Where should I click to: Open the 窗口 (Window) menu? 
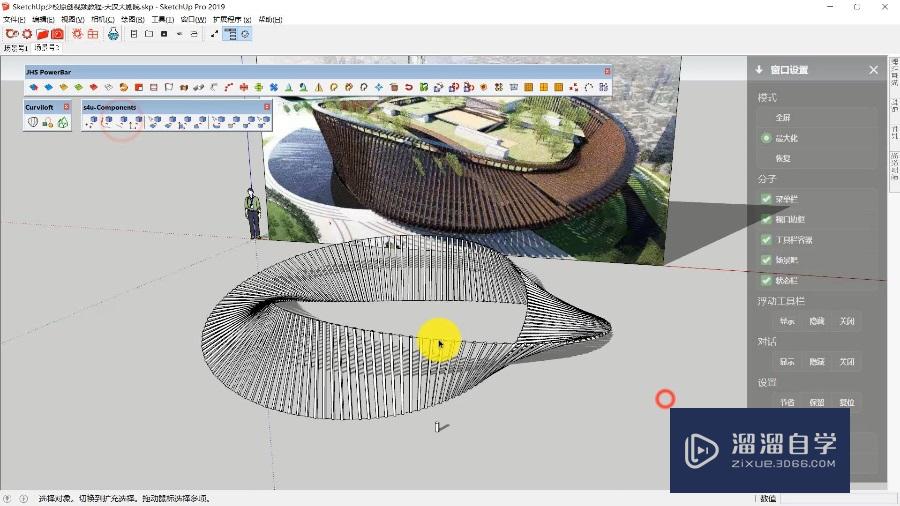point(193,20)
